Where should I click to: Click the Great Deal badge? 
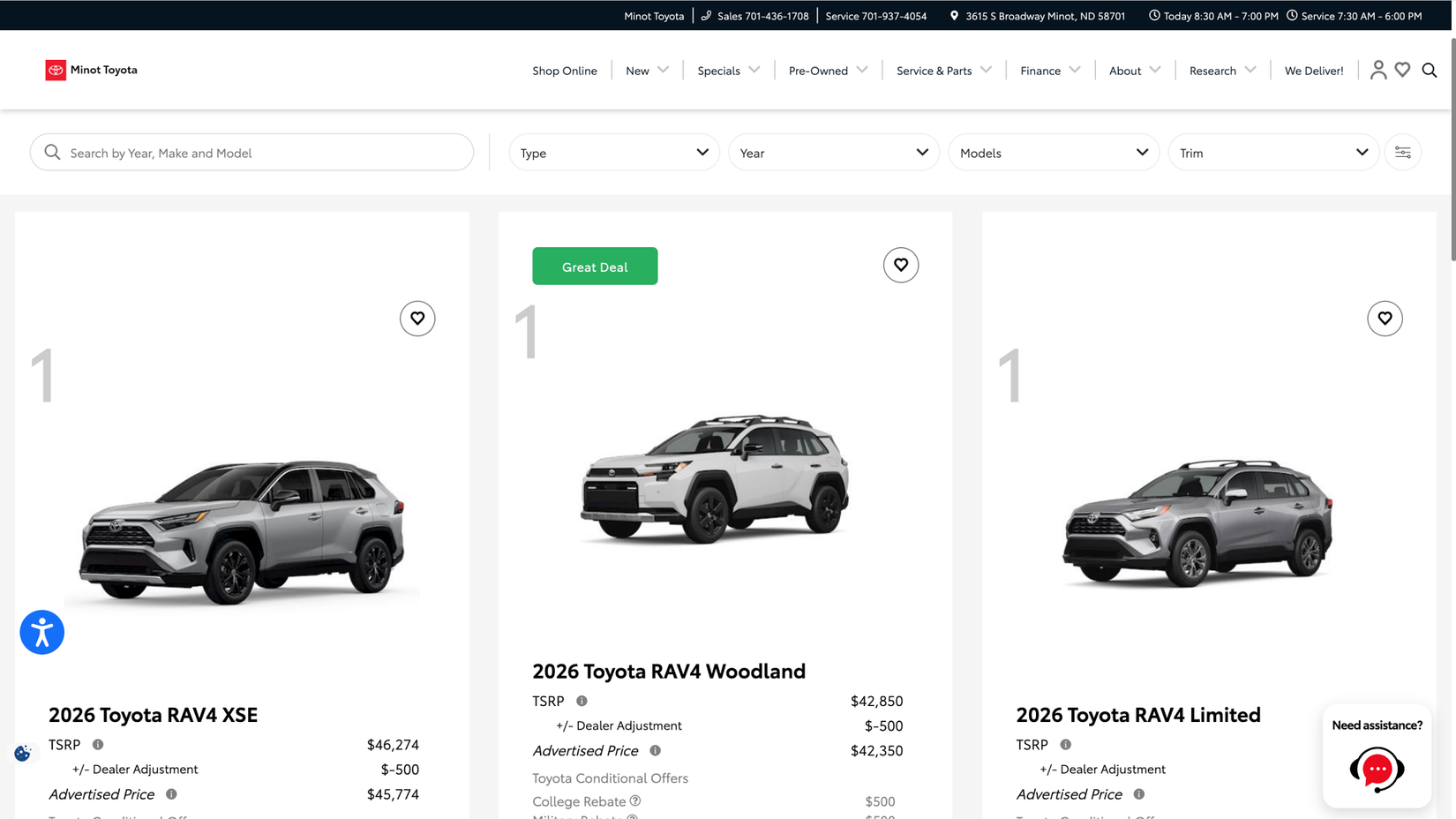coord(595,267)
